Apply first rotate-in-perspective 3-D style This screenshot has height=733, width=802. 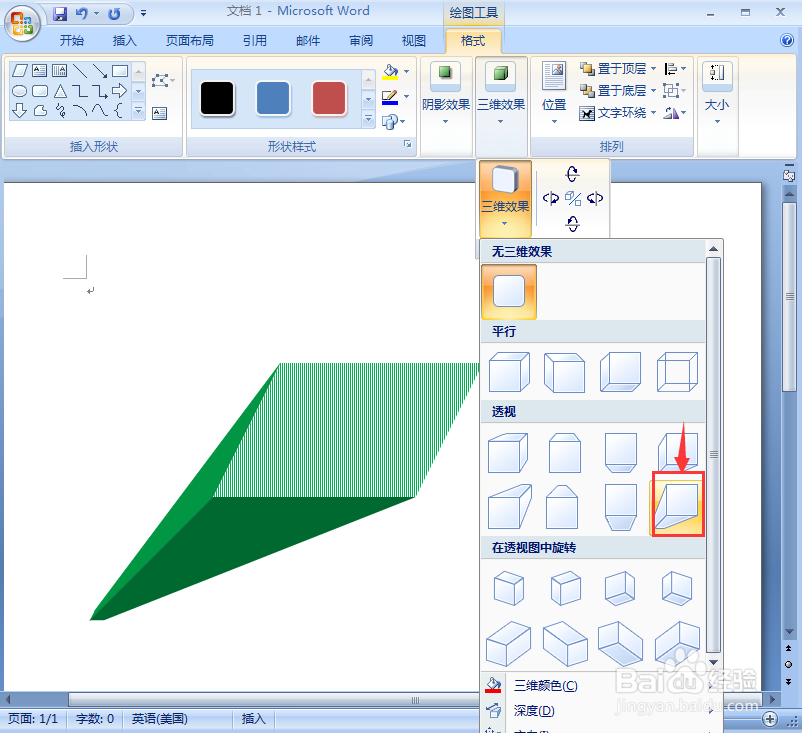[x=509, y=588]
